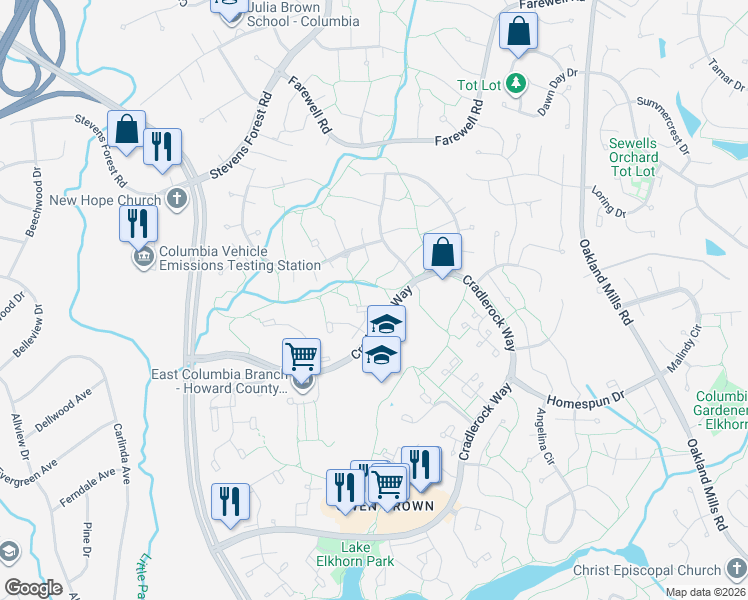Select the Beechwood Dr label
The height and width of the screenshot is (600, 748).
(x=33, y=202)
